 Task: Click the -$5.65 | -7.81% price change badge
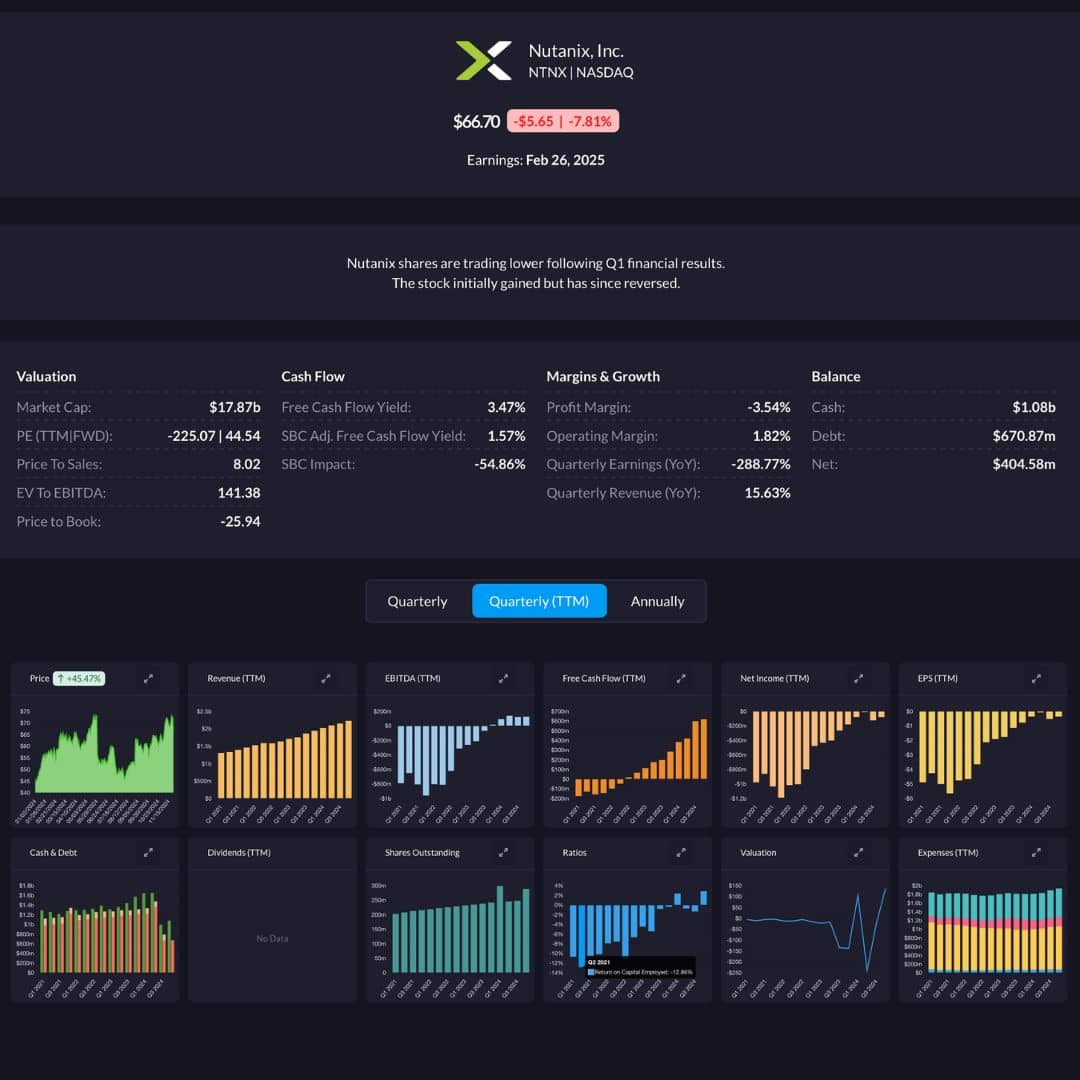click(x=563, y=121)
